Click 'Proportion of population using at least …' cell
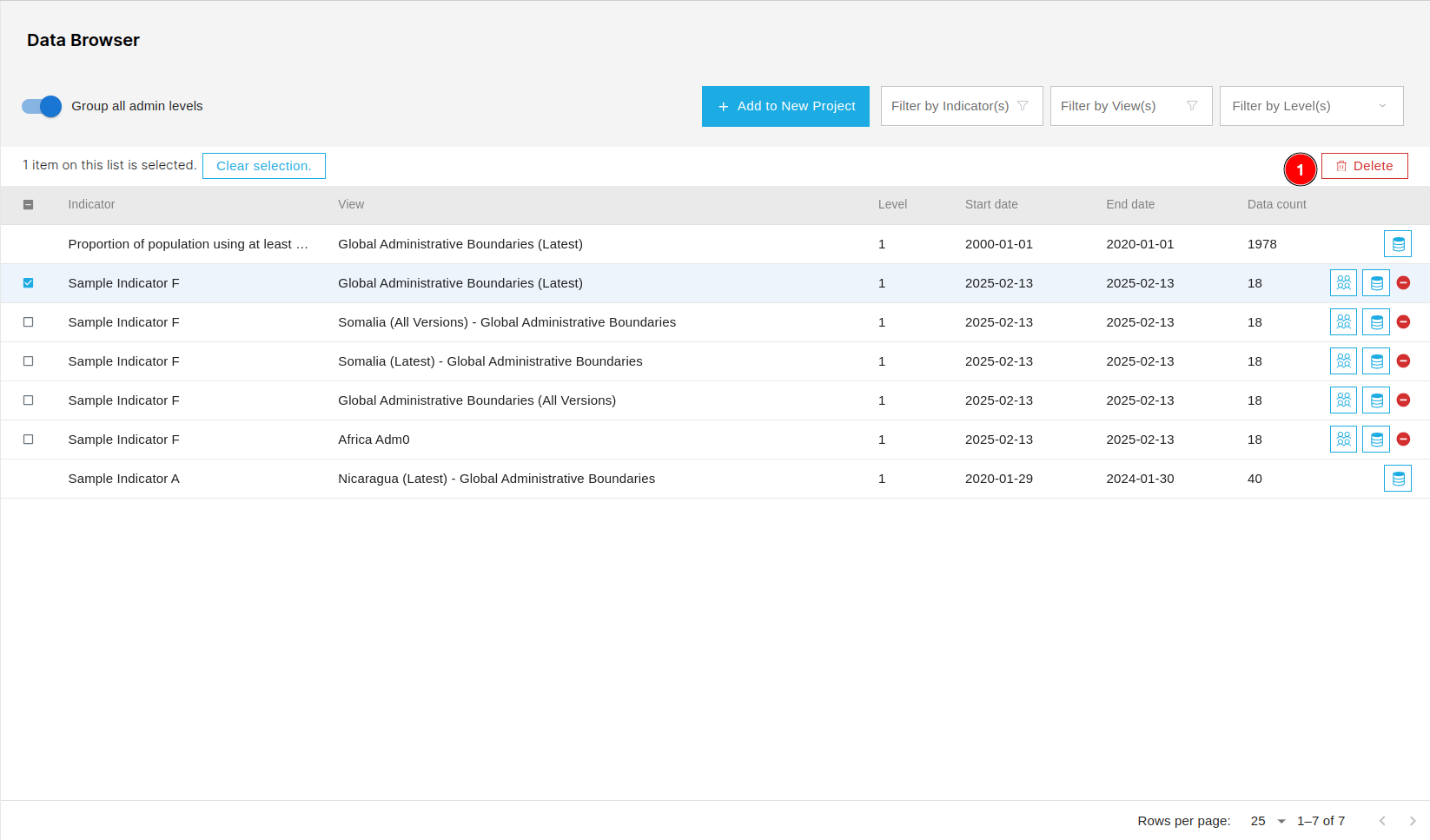 (x=189, y=244)
